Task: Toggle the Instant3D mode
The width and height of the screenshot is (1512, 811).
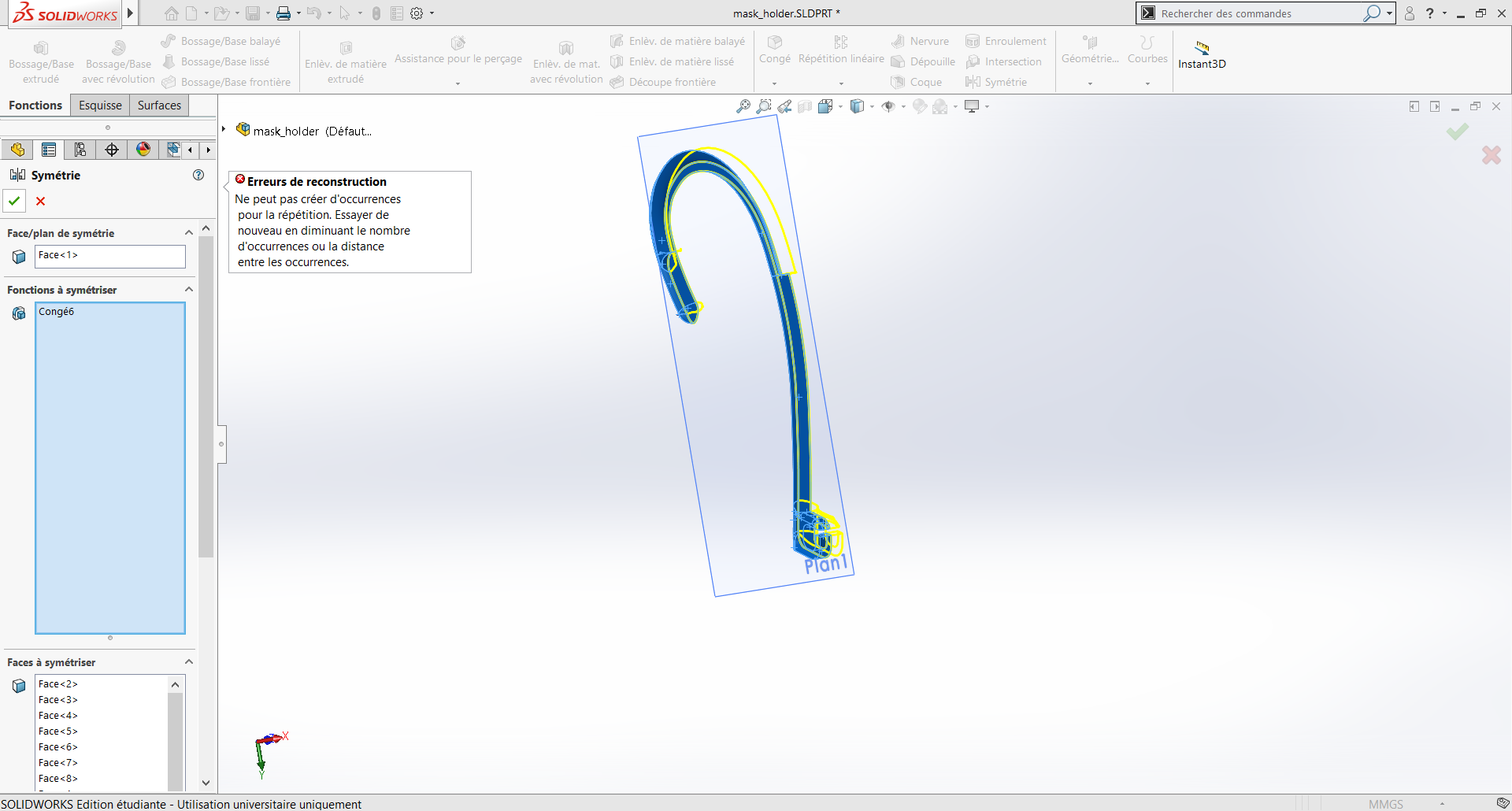Action: coord(1202,54)
